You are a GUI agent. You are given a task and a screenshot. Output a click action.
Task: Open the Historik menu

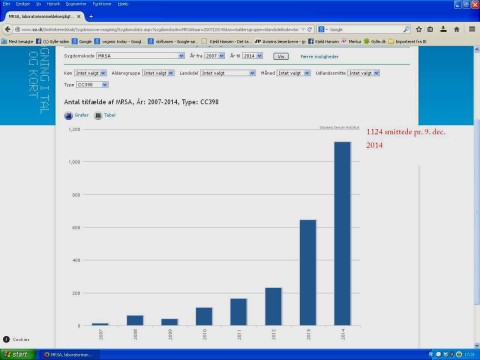point(53,4)
